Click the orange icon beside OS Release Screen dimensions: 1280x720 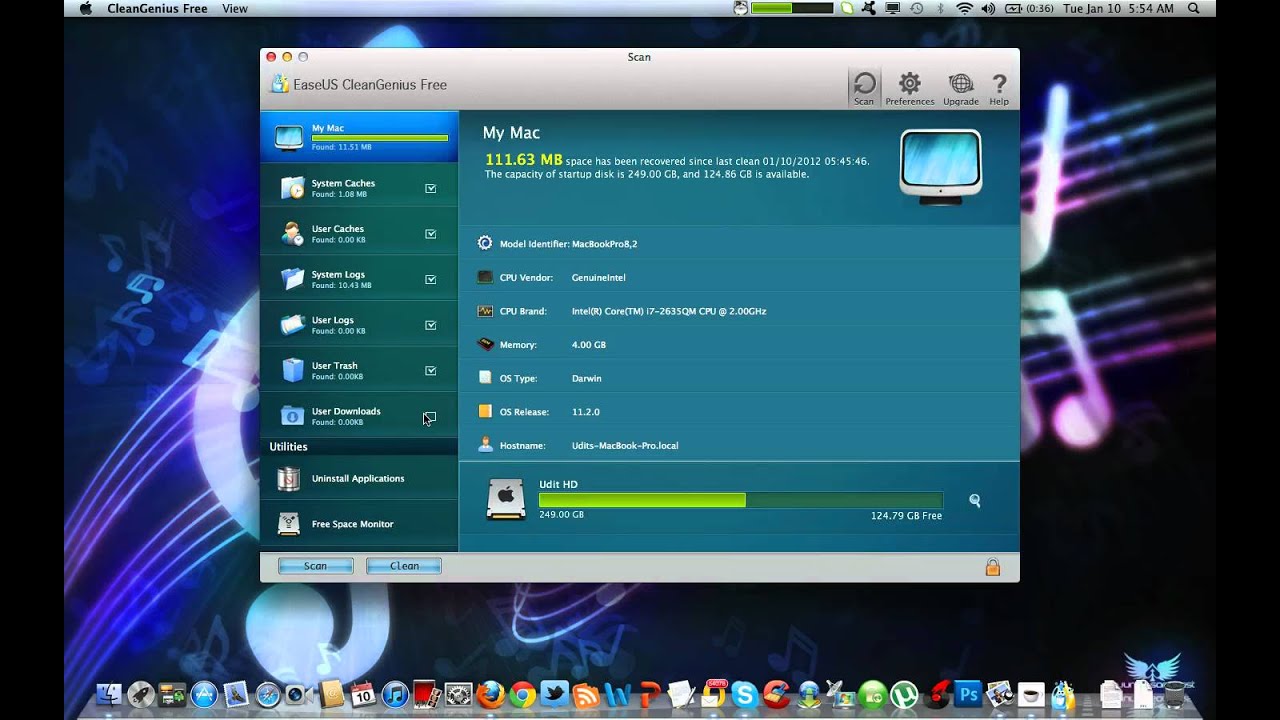[x=485, y=411]
